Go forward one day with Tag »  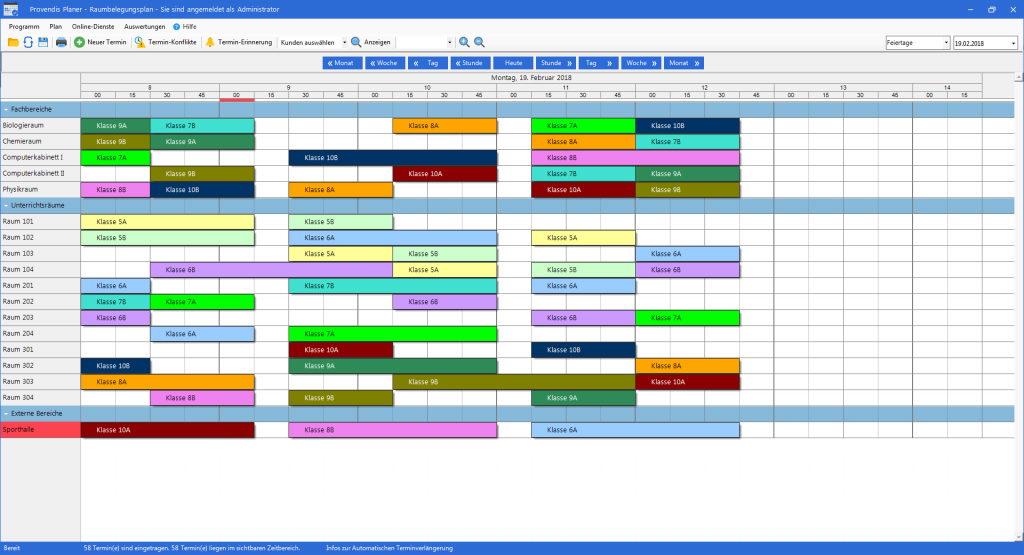pyautogui.click(x=598, y=63)
